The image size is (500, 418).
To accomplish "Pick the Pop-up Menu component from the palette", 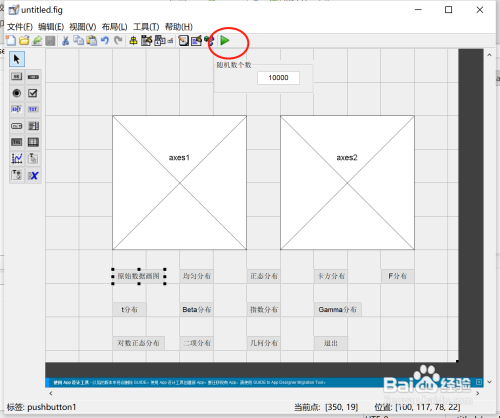I will click(17, 126).
